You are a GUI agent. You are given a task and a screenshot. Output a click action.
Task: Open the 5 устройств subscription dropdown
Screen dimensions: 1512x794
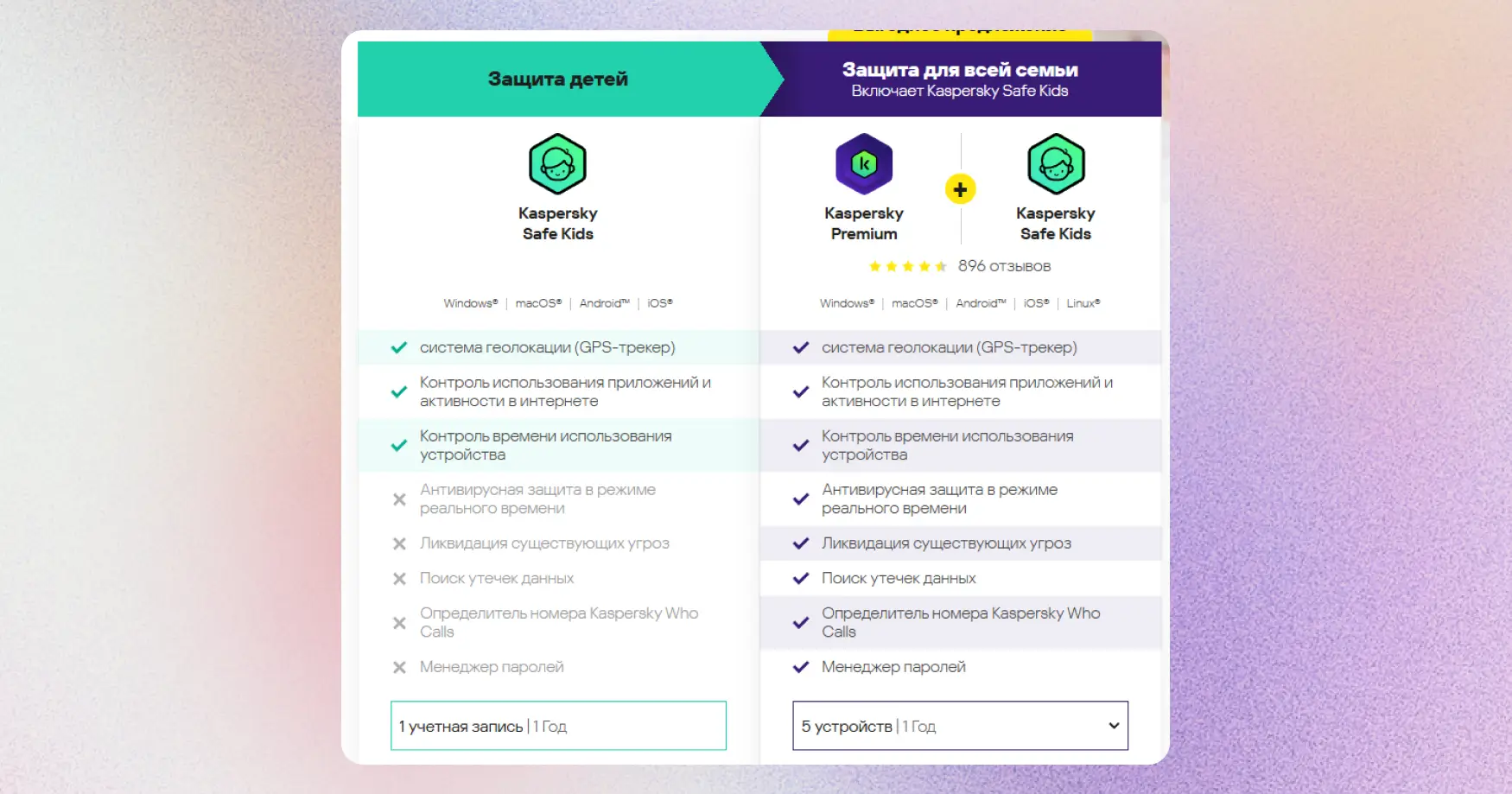tap(959, 726)
